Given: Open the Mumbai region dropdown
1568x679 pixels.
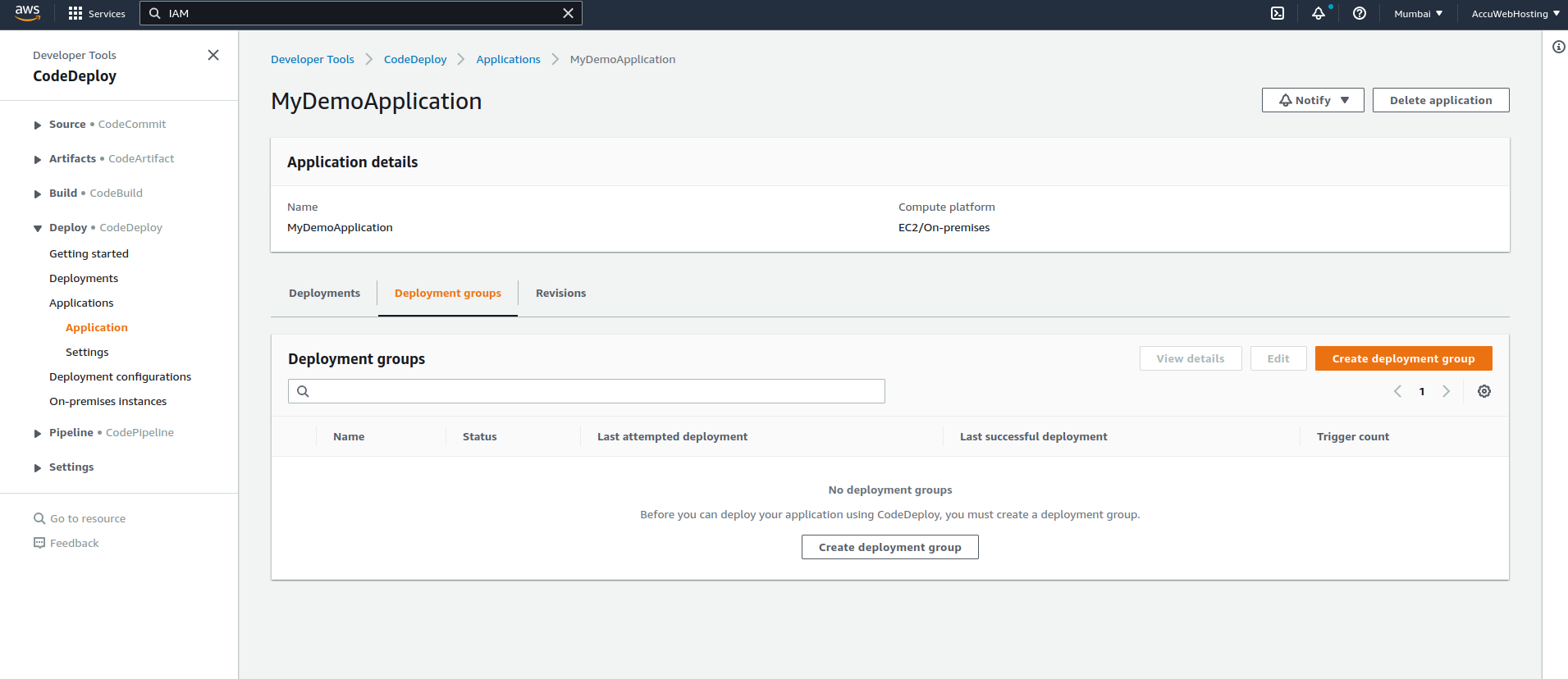Looking at the screenshot, I should click(x=1418, y=14).
